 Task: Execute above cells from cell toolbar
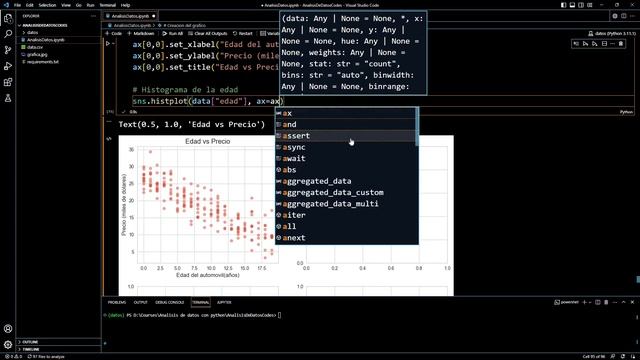[x=585, y=44]
